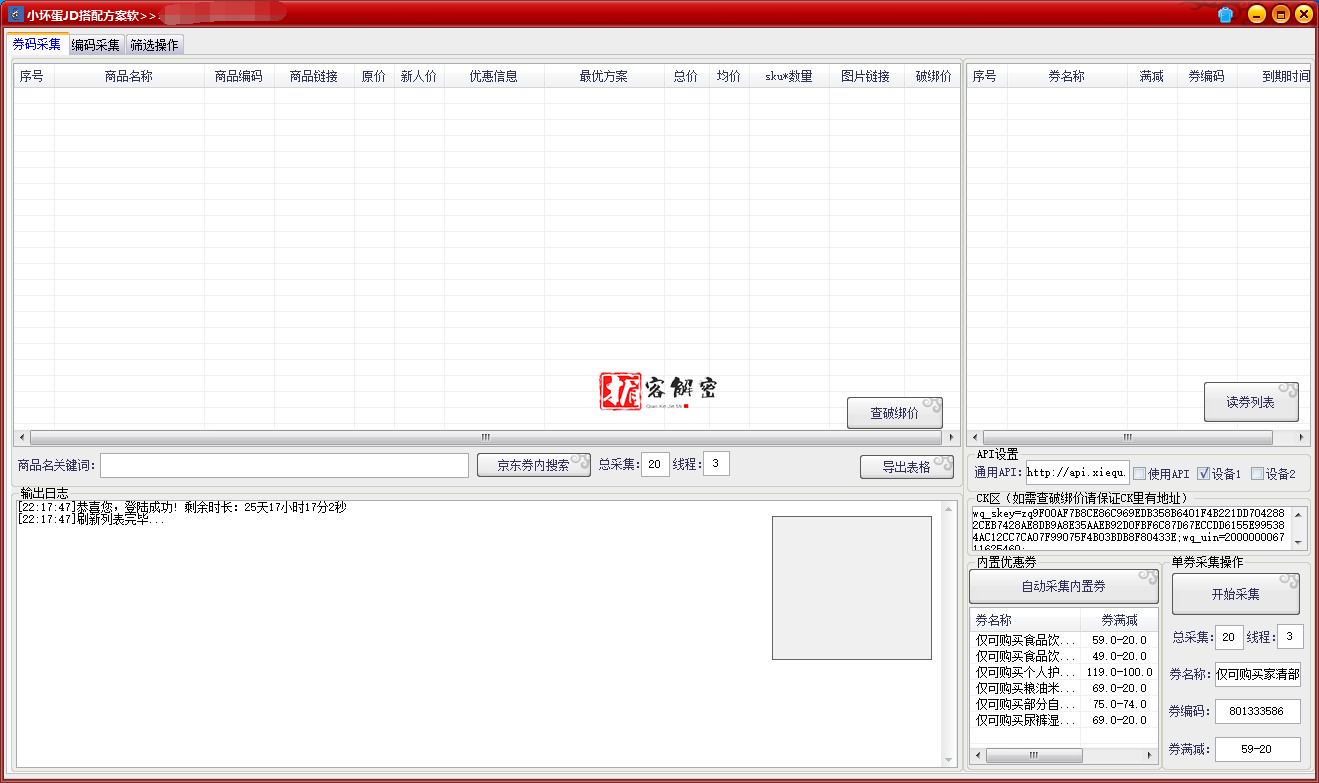Image resolution: width=1319 pixels, height=783 pixels.
Task: Click 输出日志 vertical scrollbar down arrow
Action: tap(949, 759)
